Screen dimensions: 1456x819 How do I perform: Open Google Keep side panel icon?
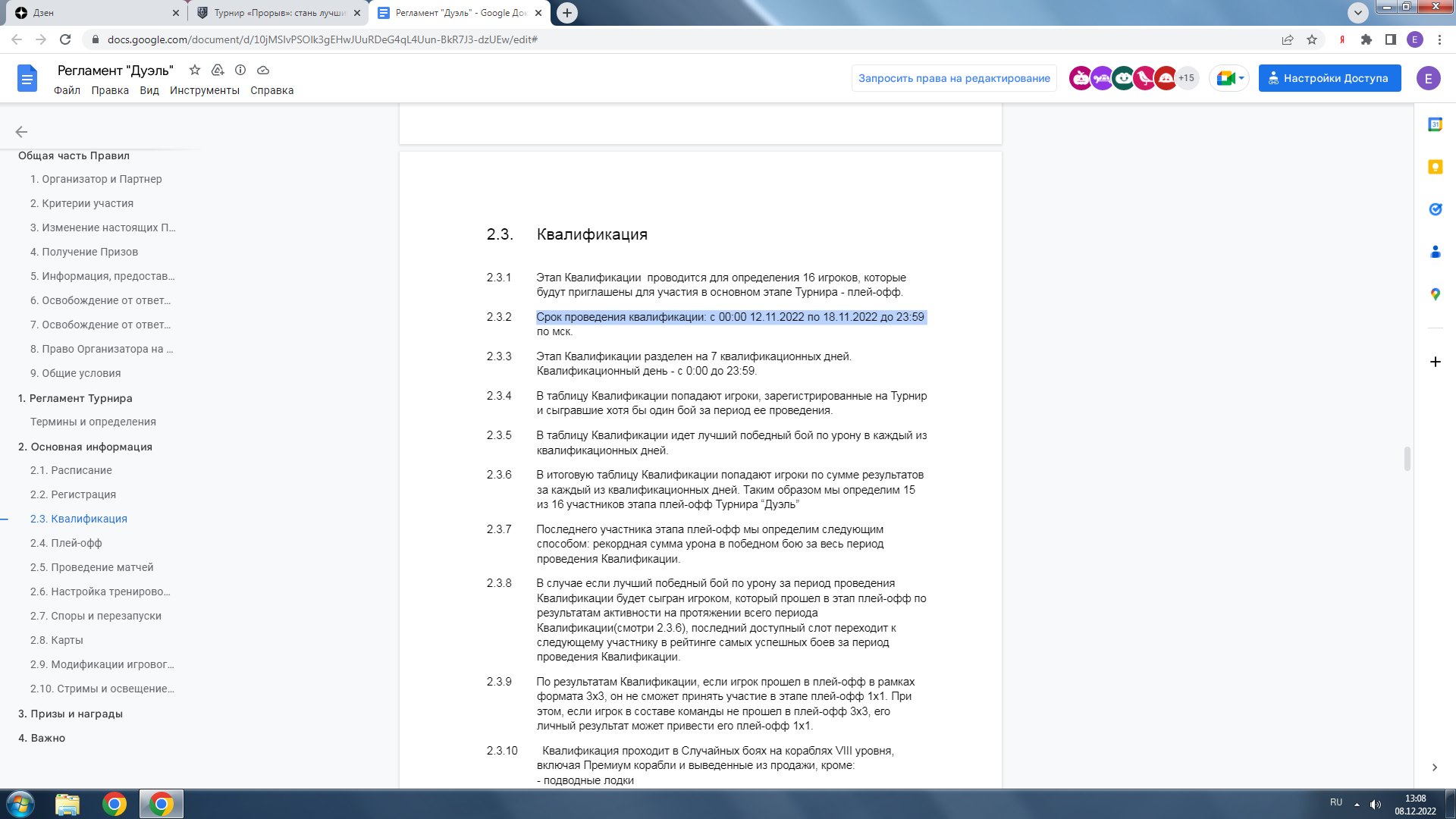pyautogui.click(x=1435, y=167)
